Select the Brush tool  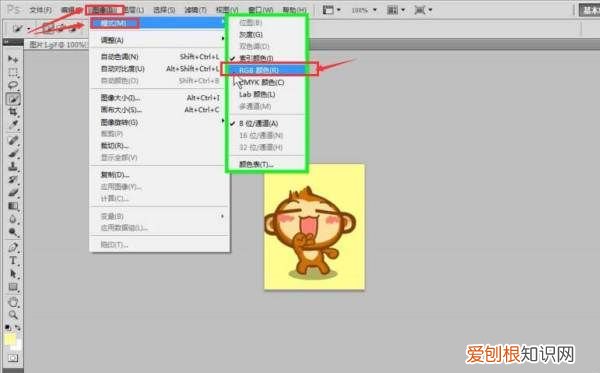tap(13, 153)
